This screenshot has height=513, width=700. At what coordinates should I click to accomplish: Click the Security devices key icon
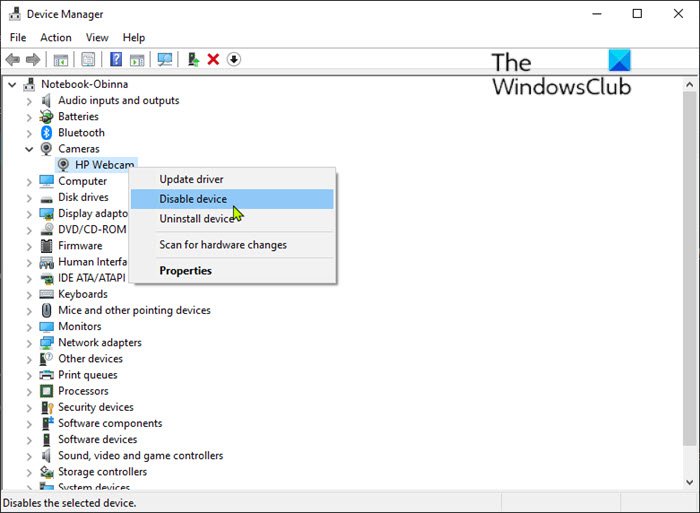(x=46, y=407)
